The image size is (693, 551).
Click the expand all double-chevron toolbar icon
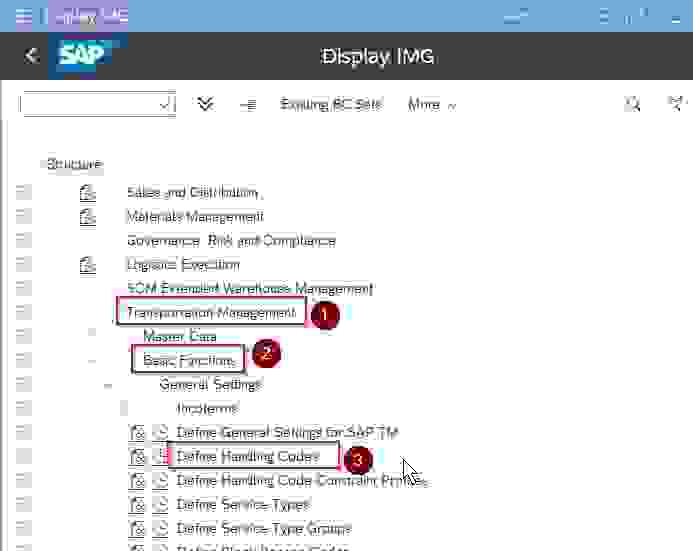click(x=206, y=104)
